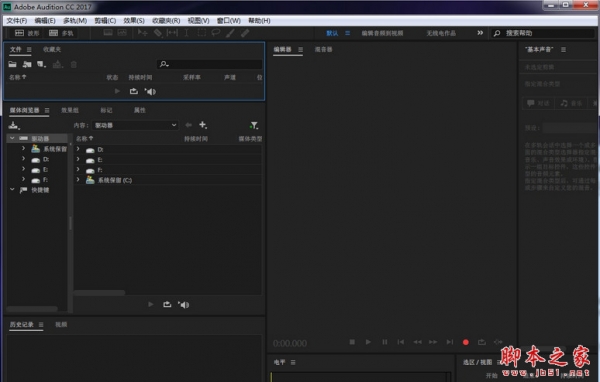Select the Marquee Selection tool
The width and height of the screenshot is (600, 382).
201,33
